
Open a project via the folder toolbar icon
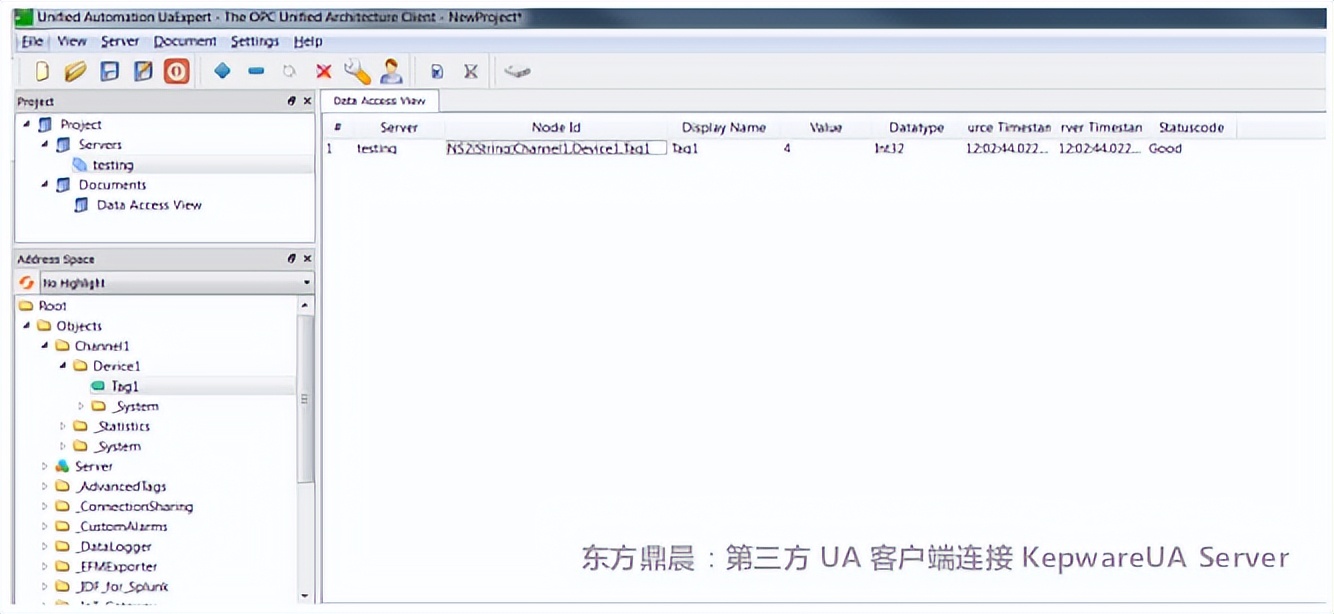point(74,71)
